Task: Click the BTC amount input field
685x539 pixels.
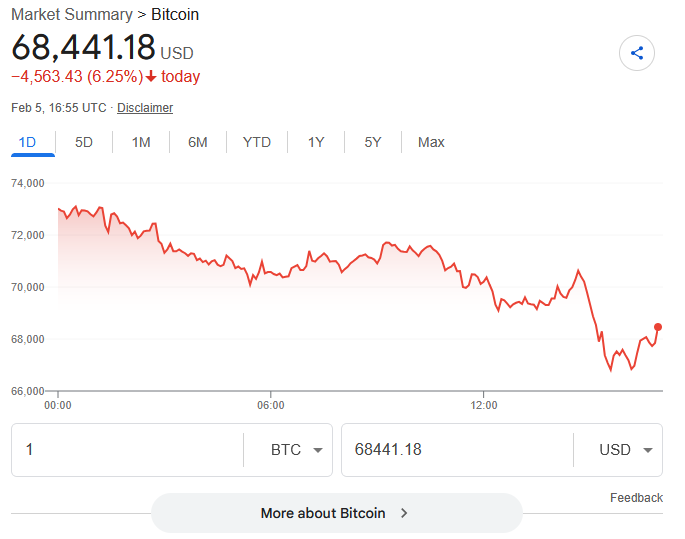Action: (128, 449)
